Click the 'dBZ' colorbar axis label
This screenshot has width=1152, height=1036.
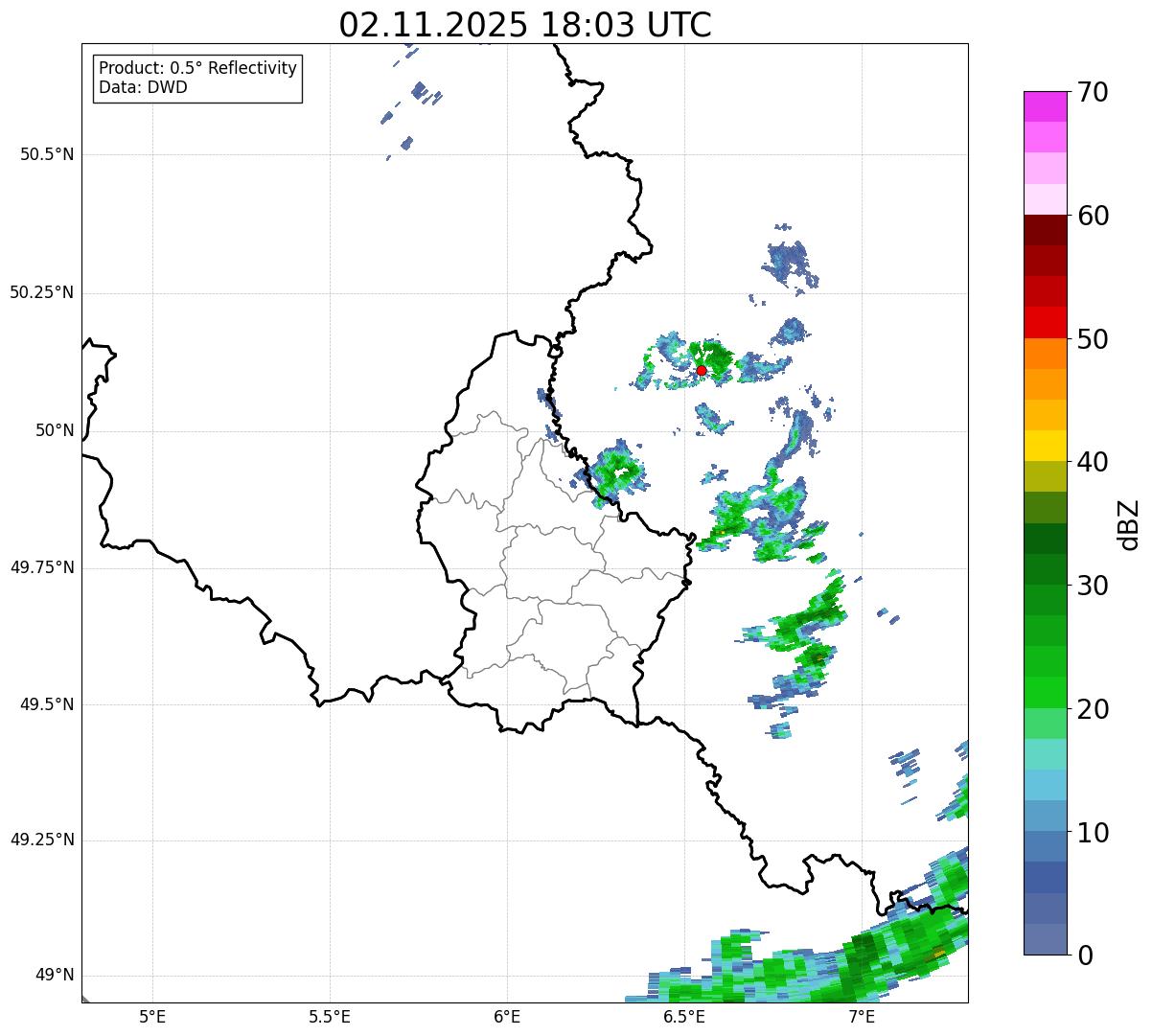[1128, 523]
